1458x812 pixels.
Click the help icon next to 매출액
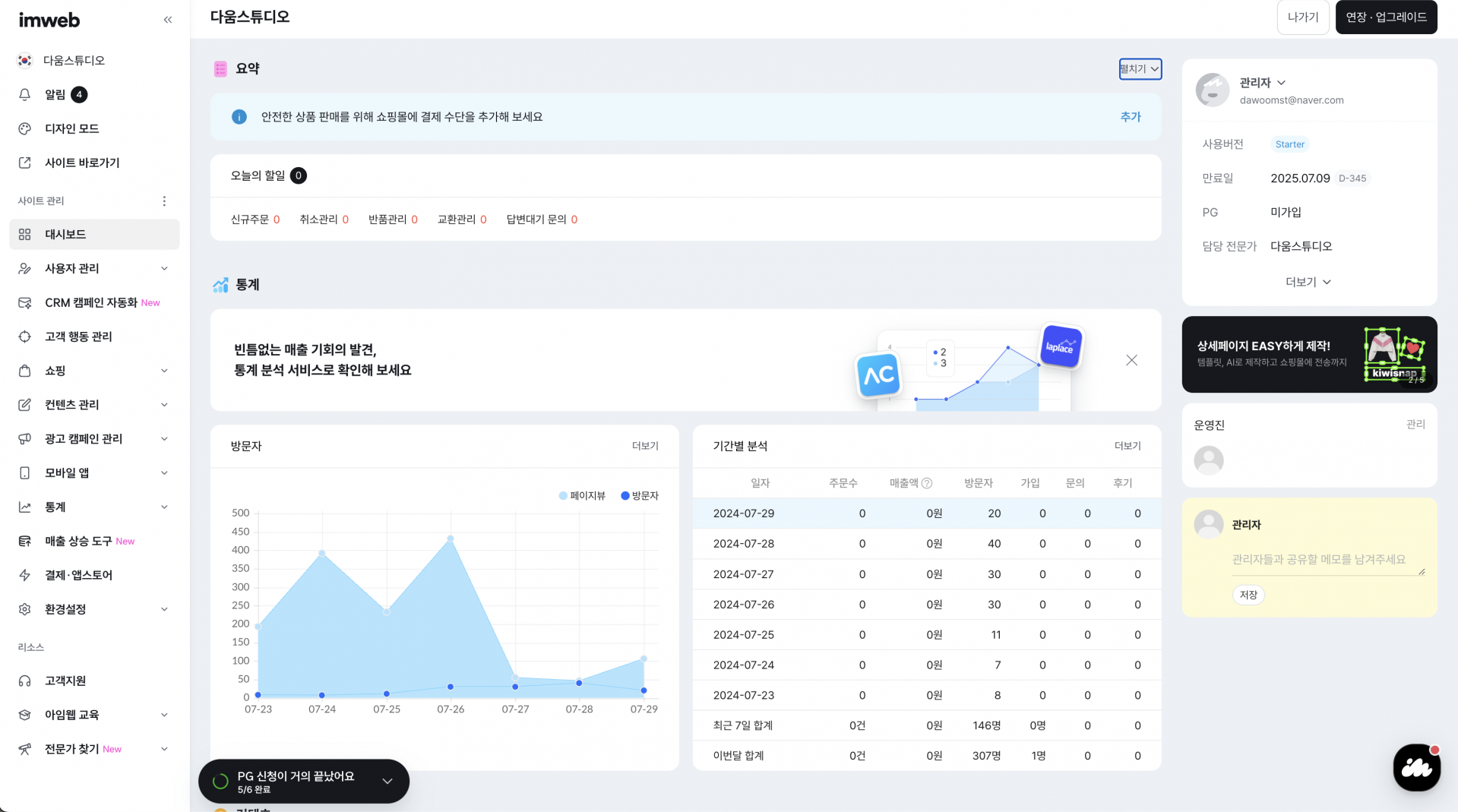point(927,483)
